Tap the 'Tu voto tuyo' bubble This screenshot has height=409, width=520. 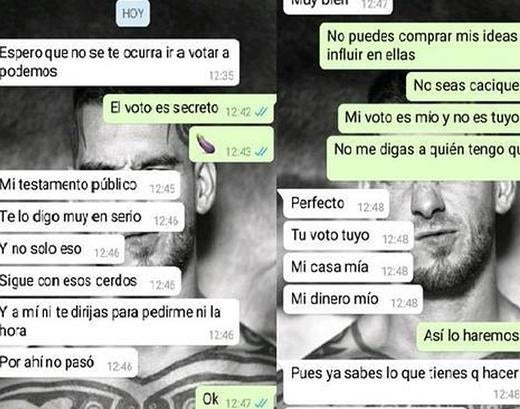[x=348, y=235]
